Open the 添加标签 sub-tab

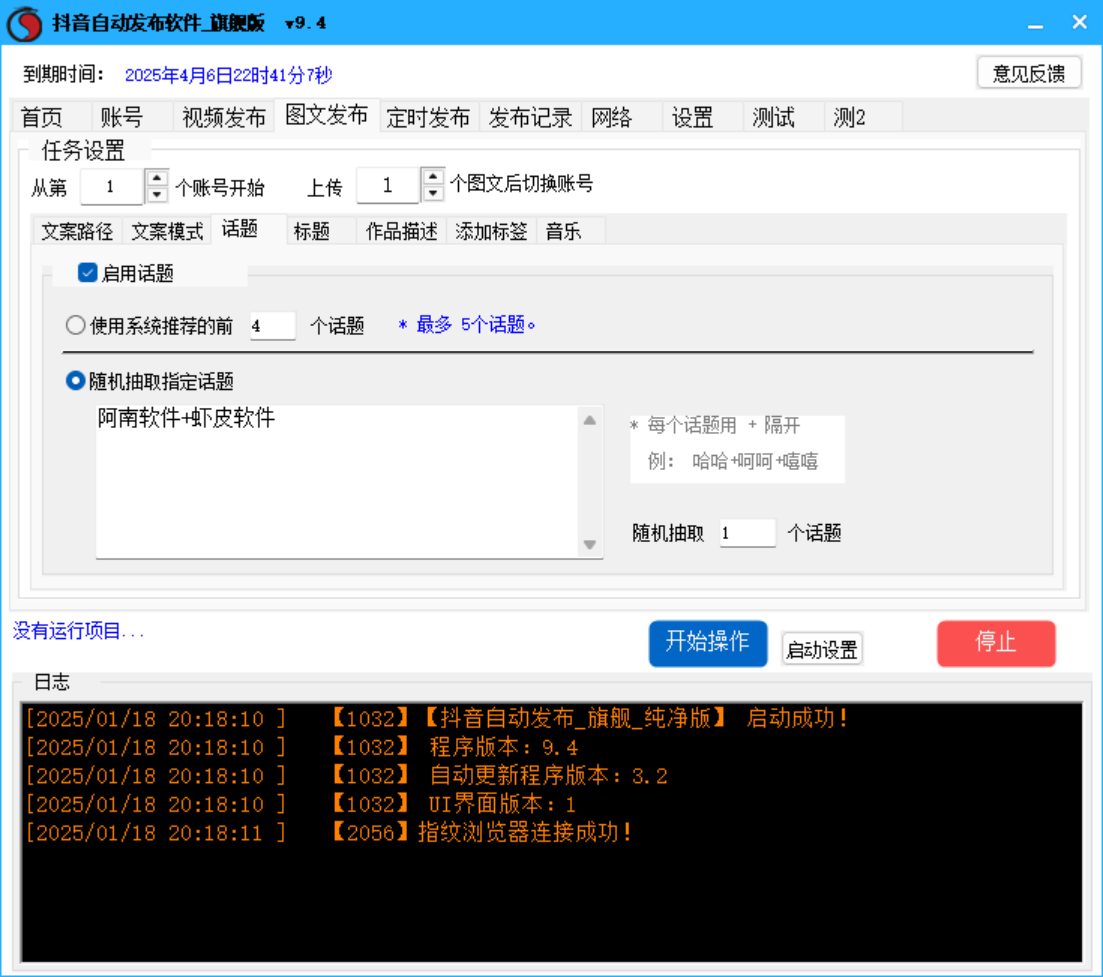coord(491,231)
